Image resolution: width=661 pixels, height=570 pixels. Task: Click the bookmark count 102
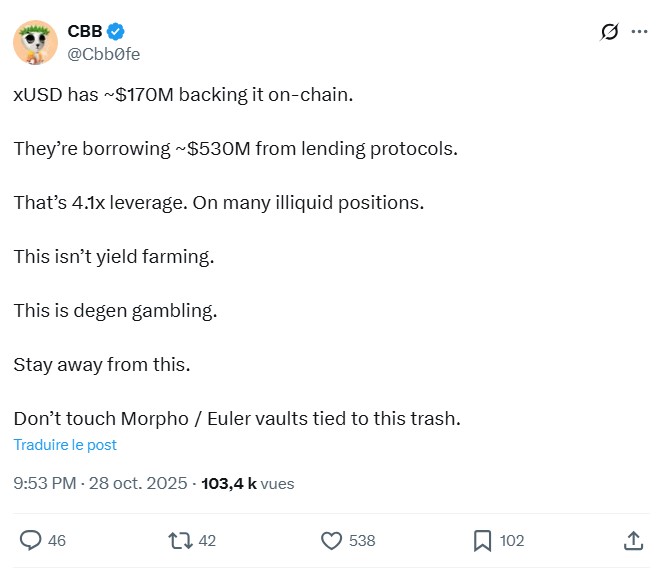tap(512, 540)
